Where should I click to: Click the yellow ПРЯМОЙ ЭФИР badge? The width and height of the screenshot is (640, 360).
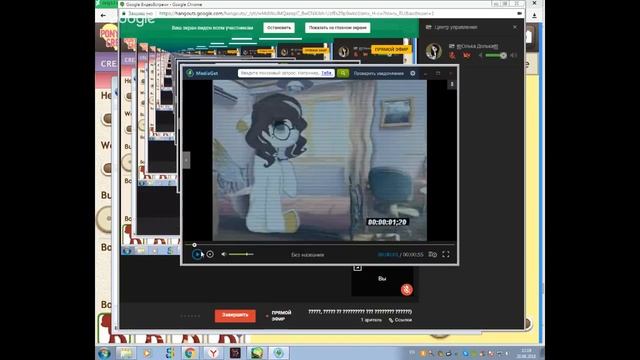point(391,49)
